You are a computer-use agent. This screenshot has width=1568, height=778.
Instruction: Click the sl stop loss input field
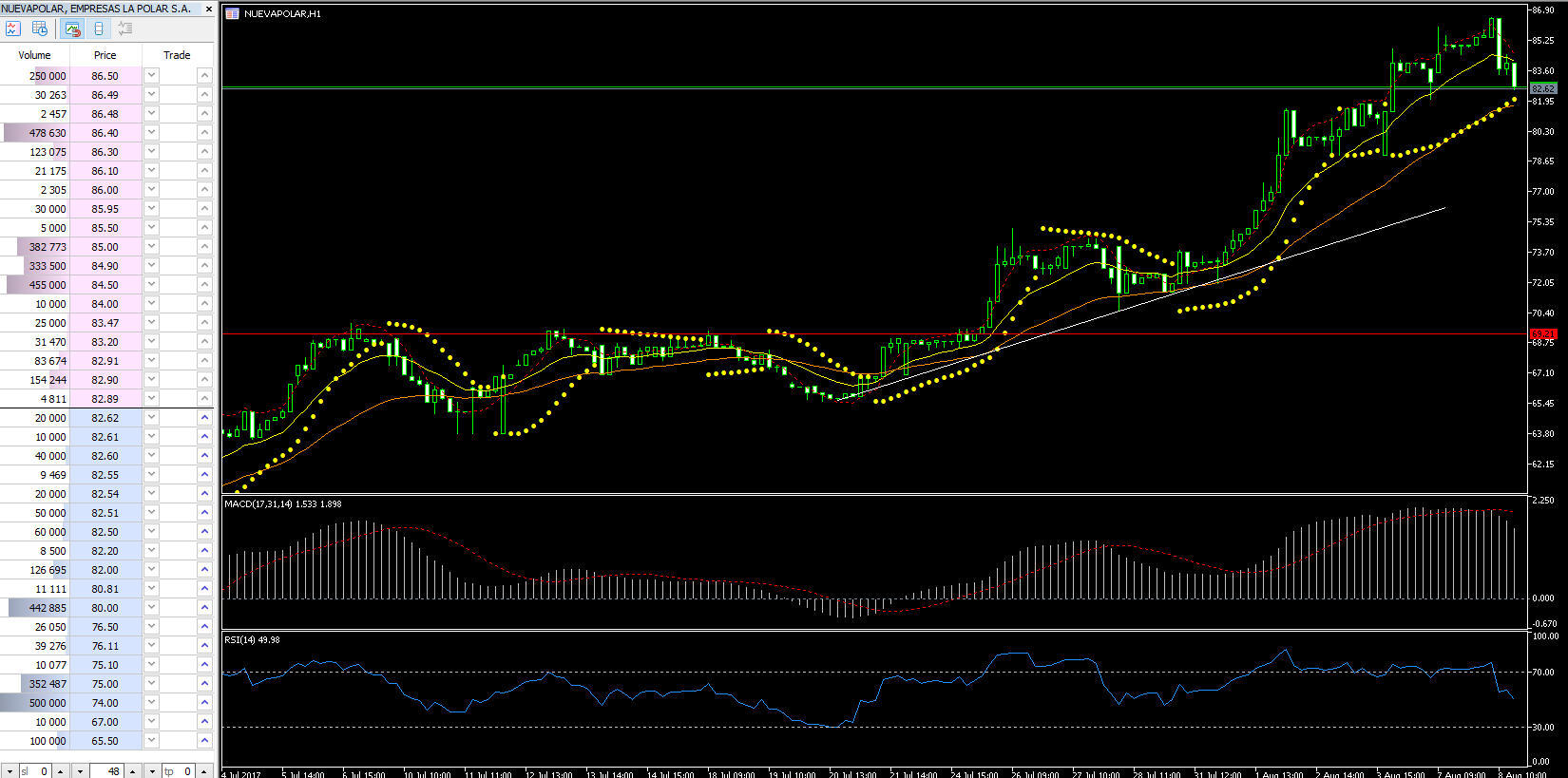point(34,771)
